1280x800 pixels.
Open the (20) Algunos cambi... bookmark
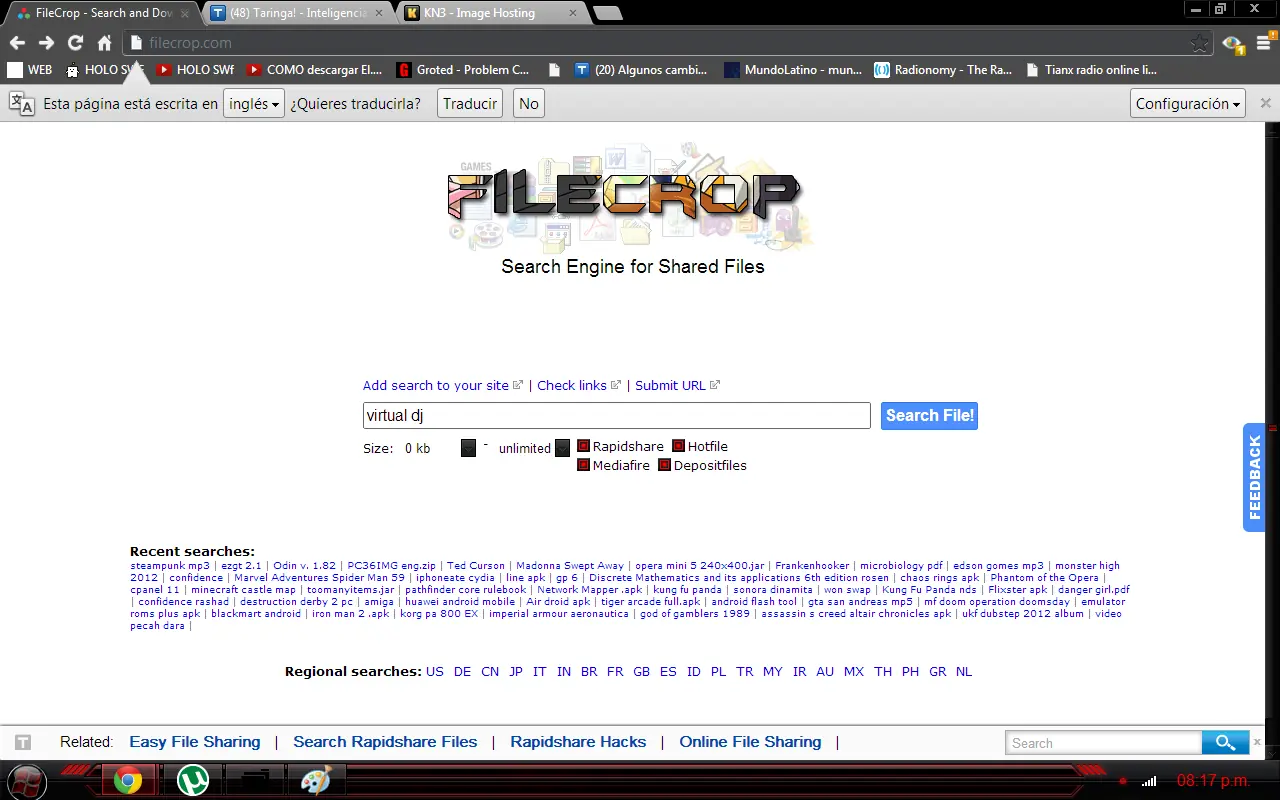click(641, 70)
